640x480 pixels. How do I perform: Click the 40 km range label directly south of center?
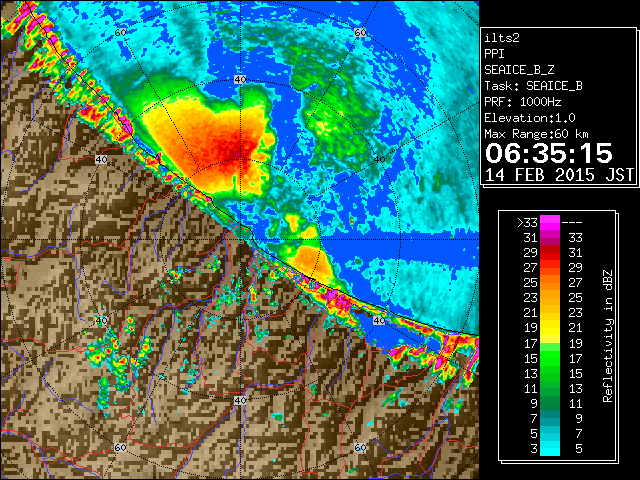tap(240, 400)
